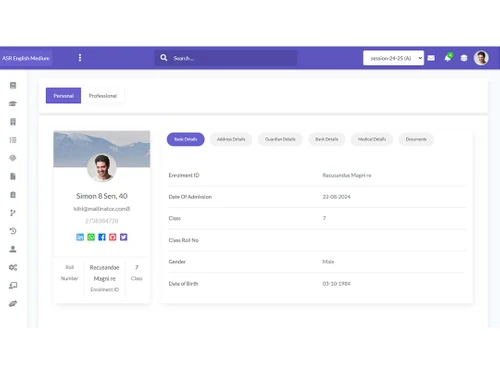Click the Class value 7 in details
Image resolution: width=500 pixels, height=375 pixels.
tap(324, 218)
